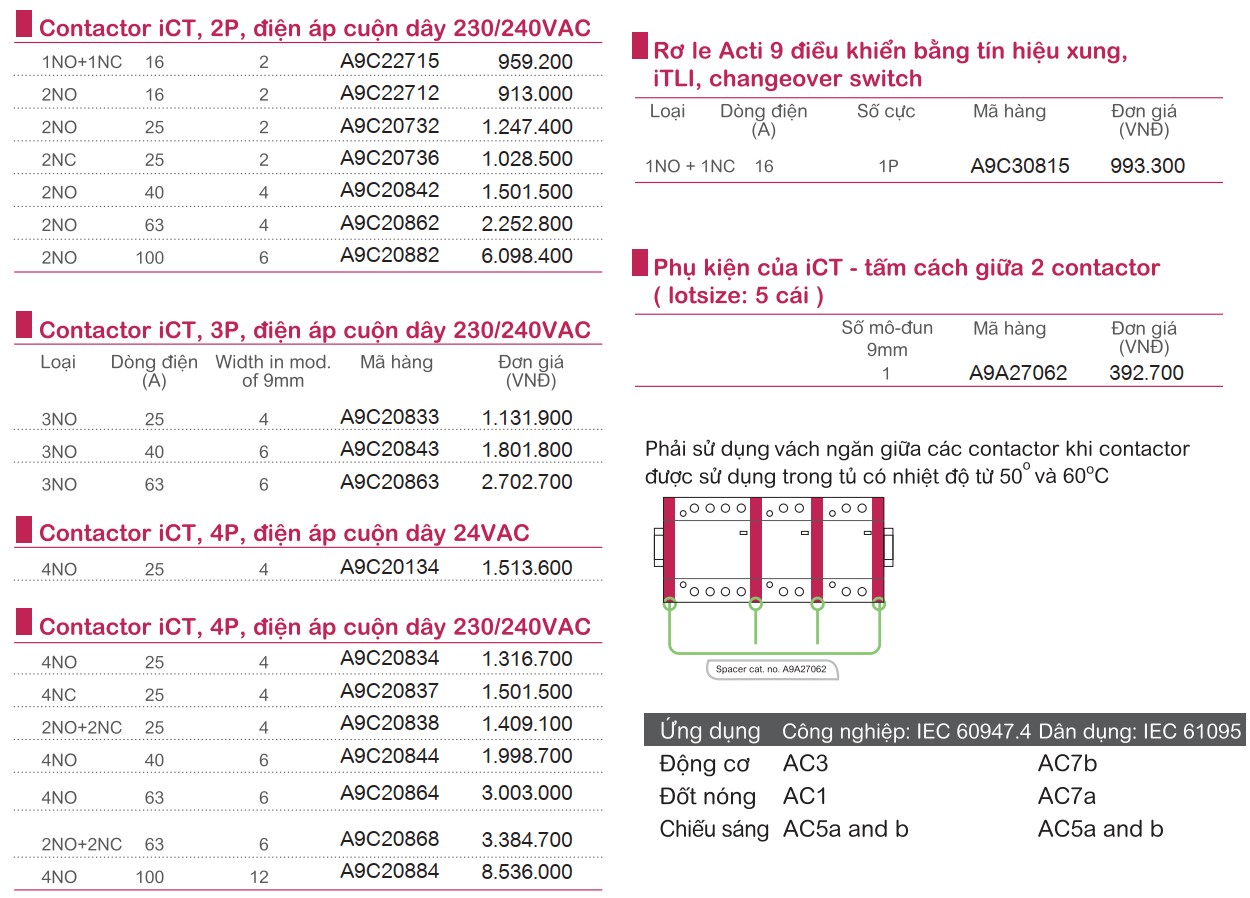Click 1P pole count cell
Screen dimensions: 1250x898
(888, 167)
